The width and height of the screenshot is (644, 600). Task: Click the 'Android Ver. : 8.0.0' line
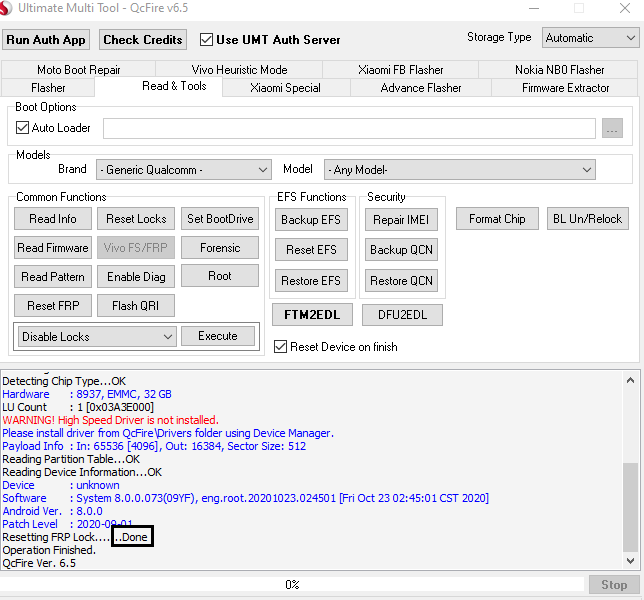pos(52,511)
